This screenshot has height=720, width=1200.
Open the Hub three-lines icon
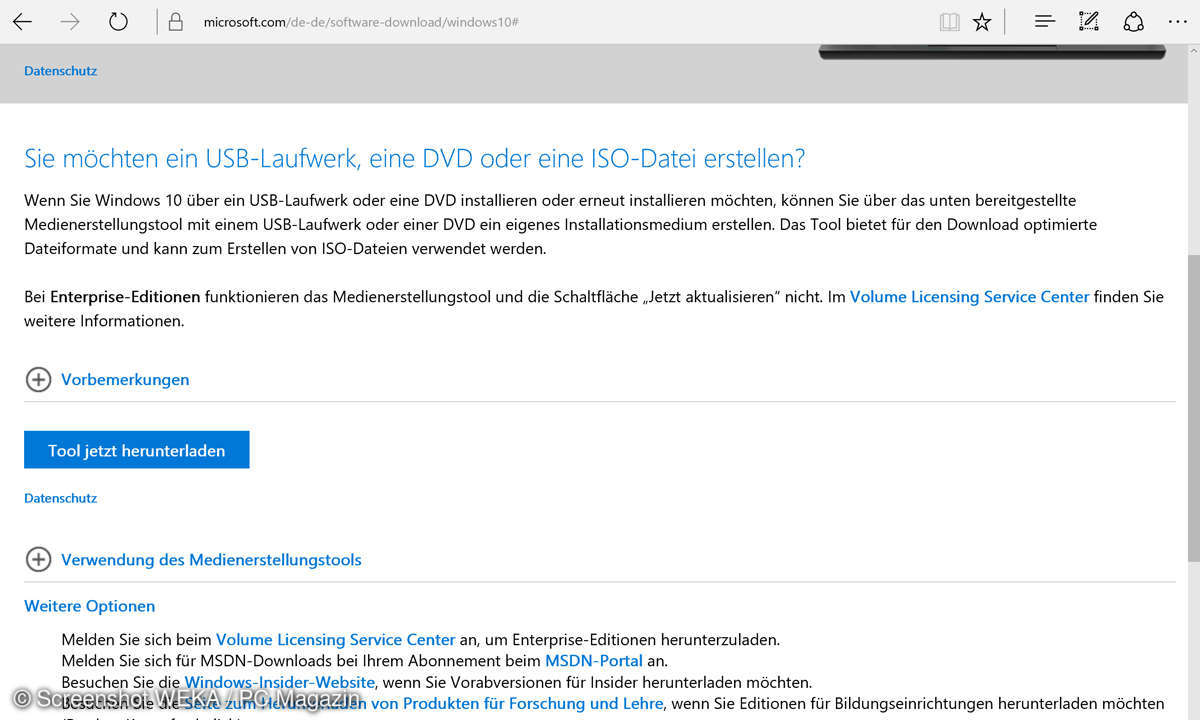point(1045,21)
